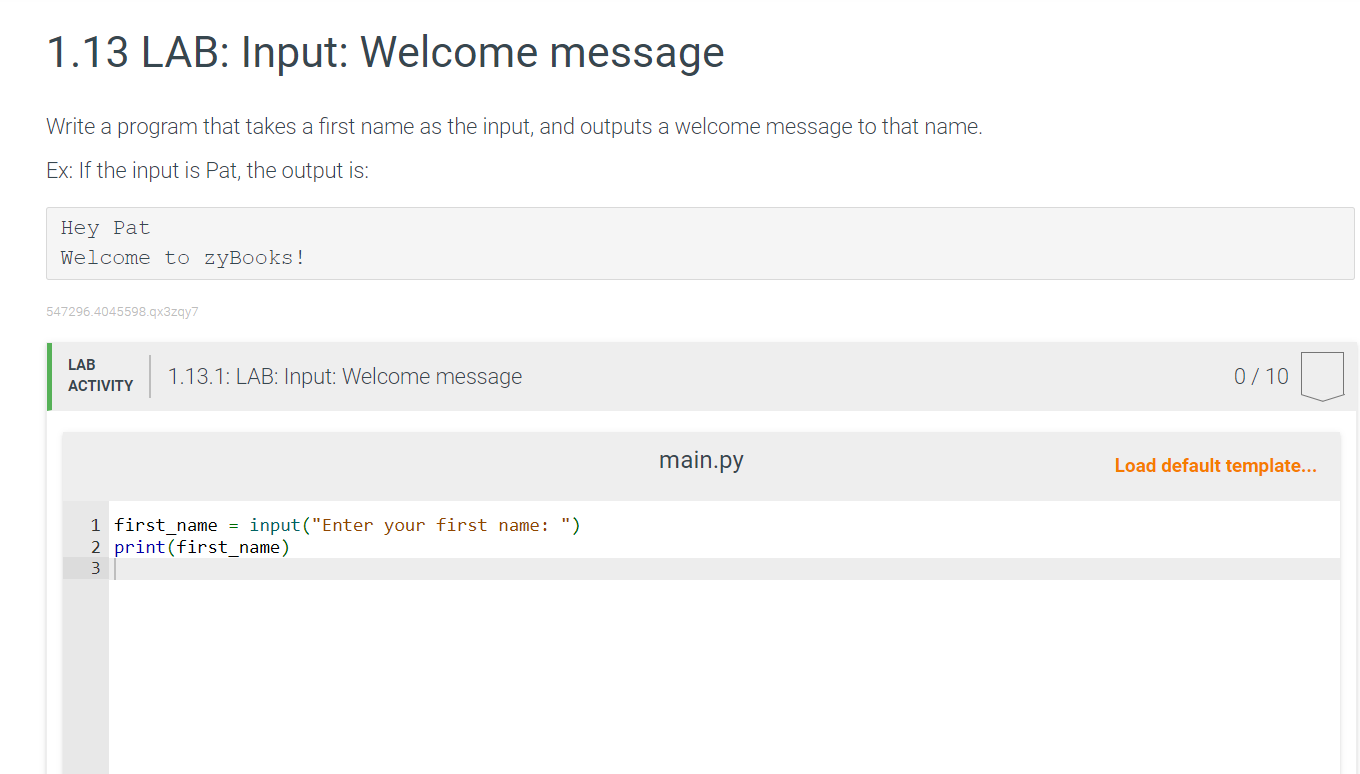This screenshot has height=774, width=1360.
Task: Click line number 1 in the gutter
Action: [x=95, y=524]
